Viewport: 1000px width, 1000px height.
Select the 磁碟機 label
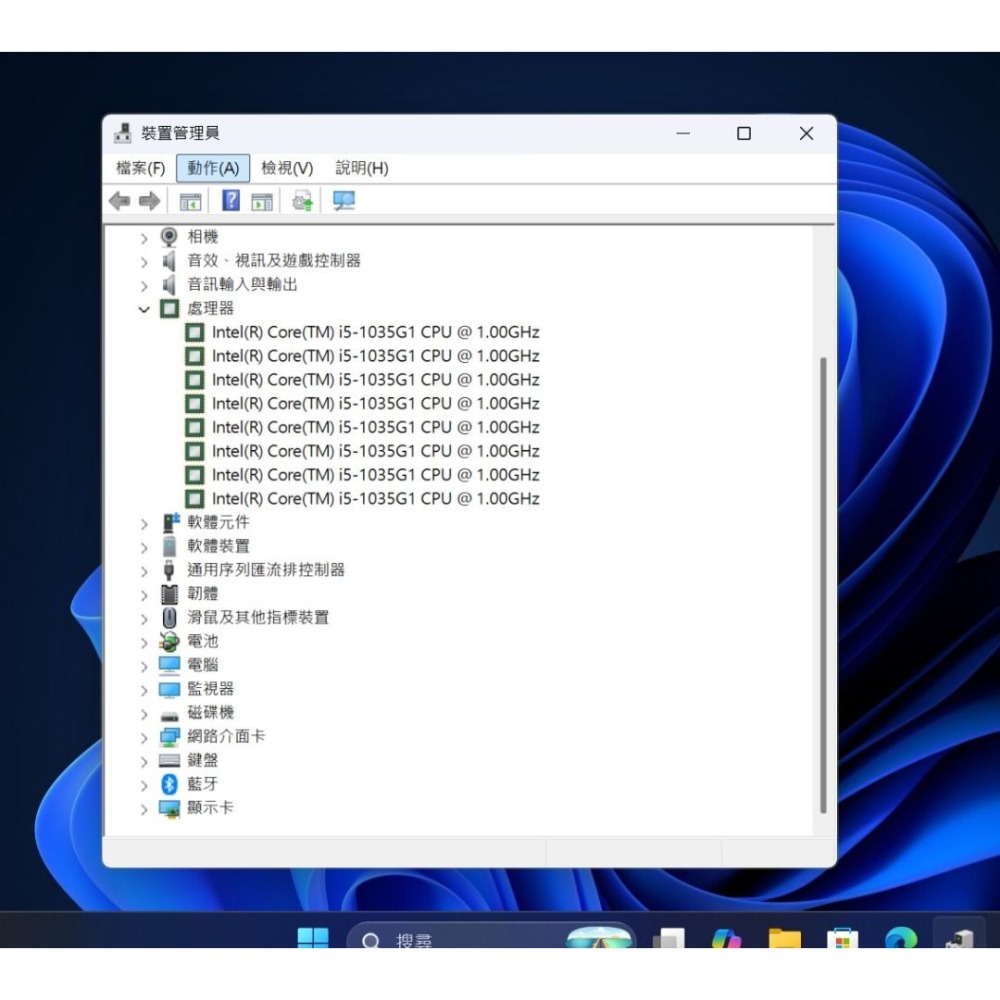coord(210,712)
